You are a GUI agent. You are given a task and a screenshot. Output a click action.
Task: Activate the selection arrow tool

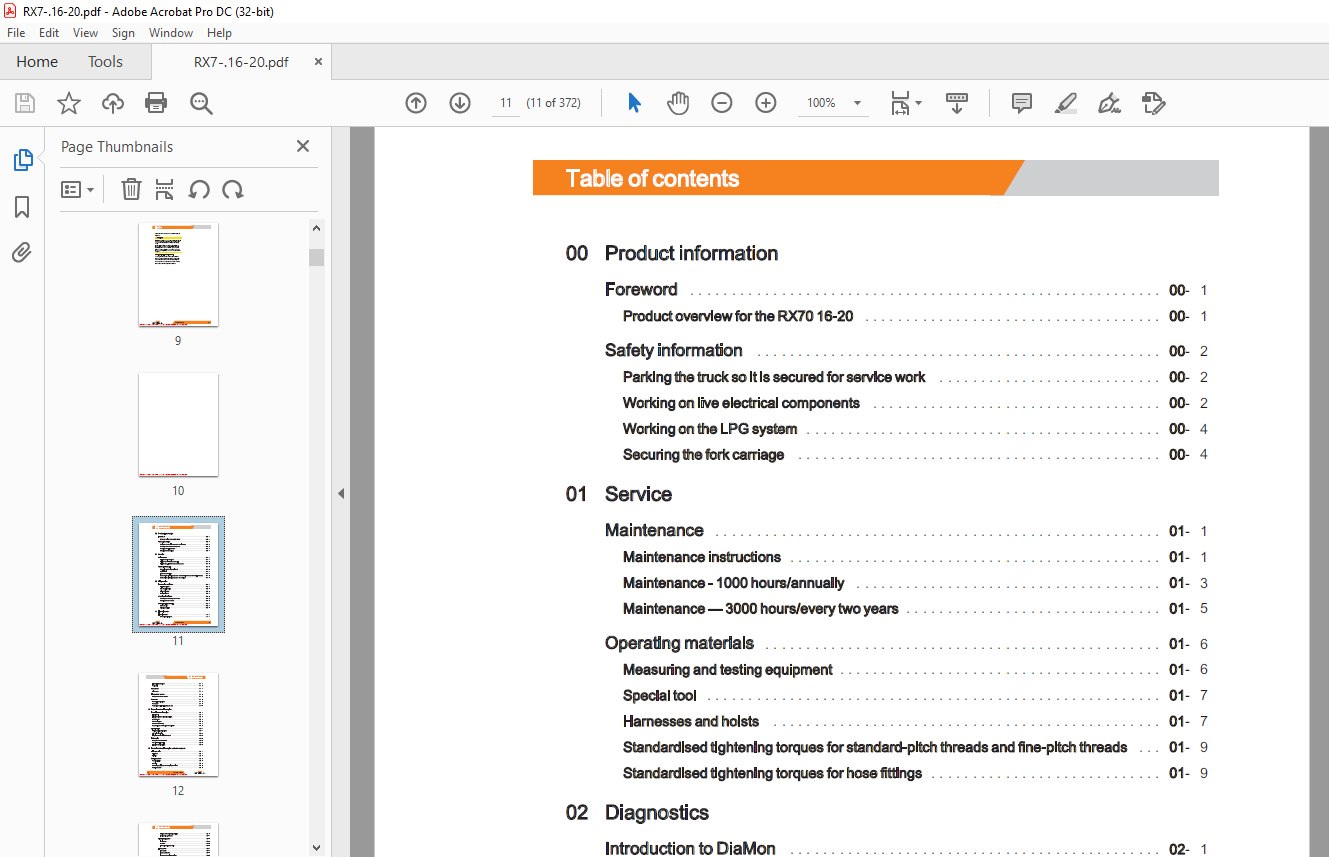pos(634,103)
